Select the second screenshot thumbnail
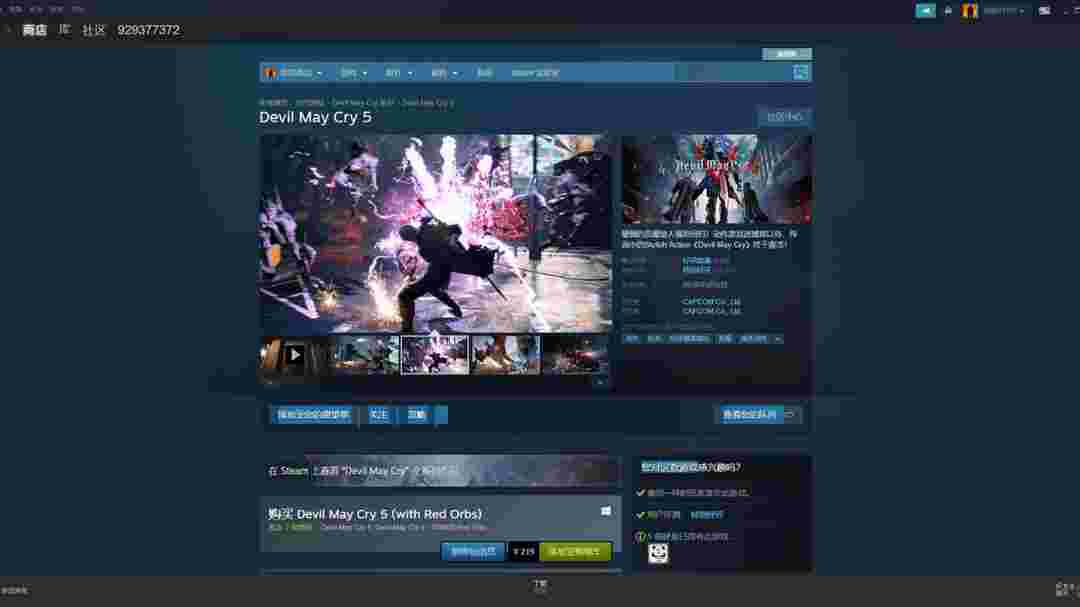This screenshot has height=607, width=1080. pyautogui.click(x=365, y=355)
